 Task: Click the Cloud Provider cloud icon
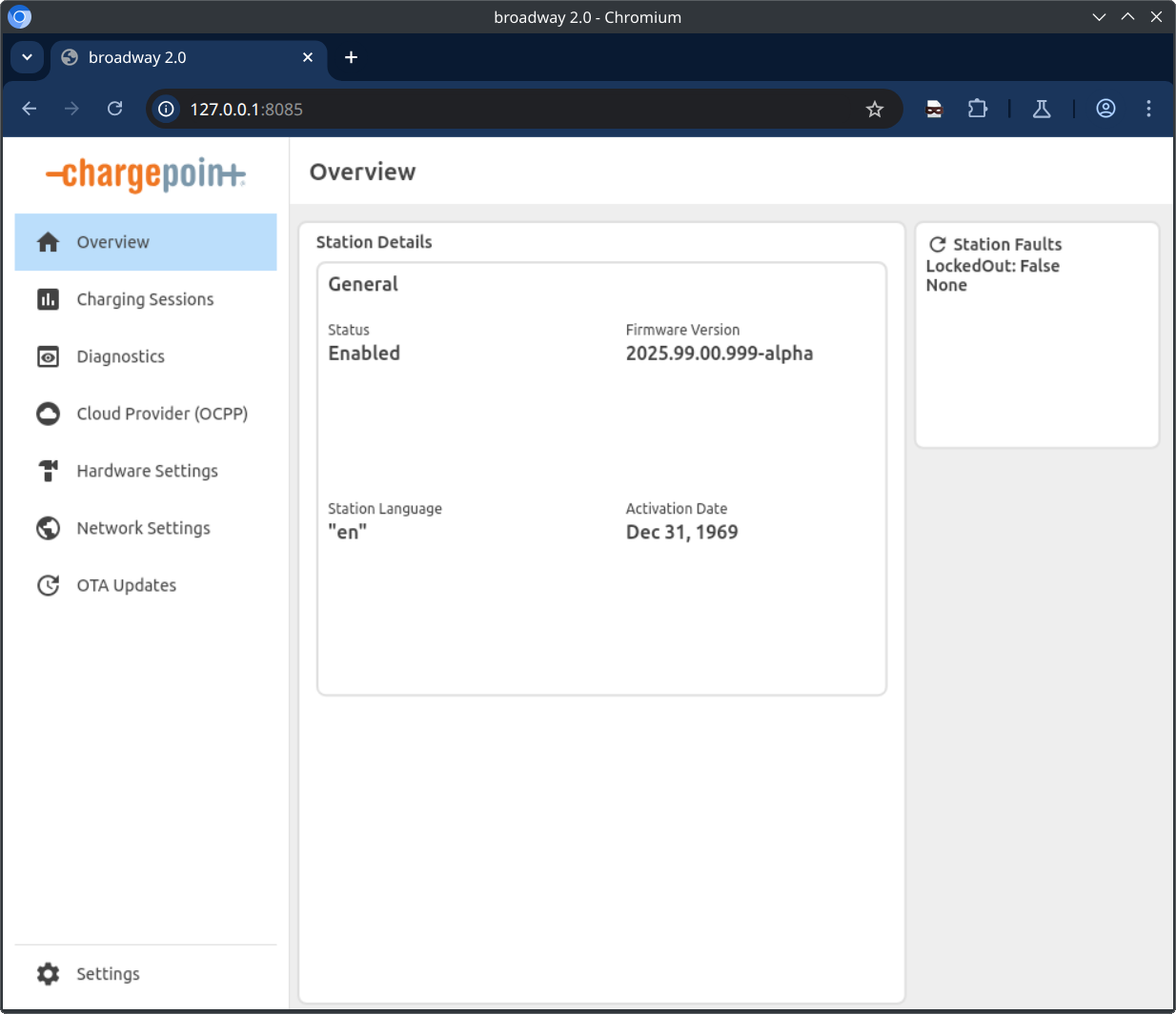(x=48, y=414)
